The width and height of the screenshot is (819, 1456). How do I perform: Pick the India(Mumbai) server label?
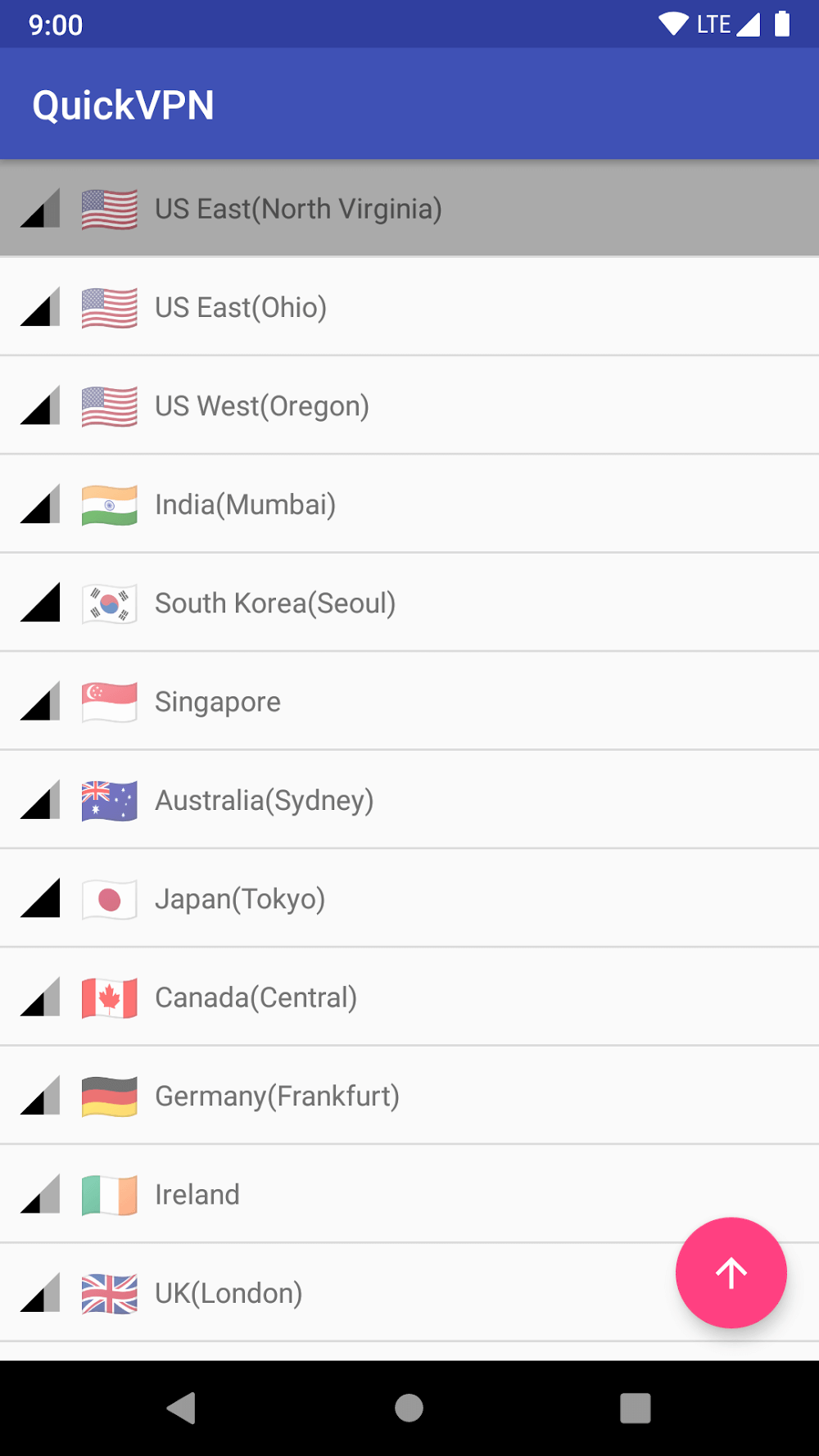click(246, 505)
